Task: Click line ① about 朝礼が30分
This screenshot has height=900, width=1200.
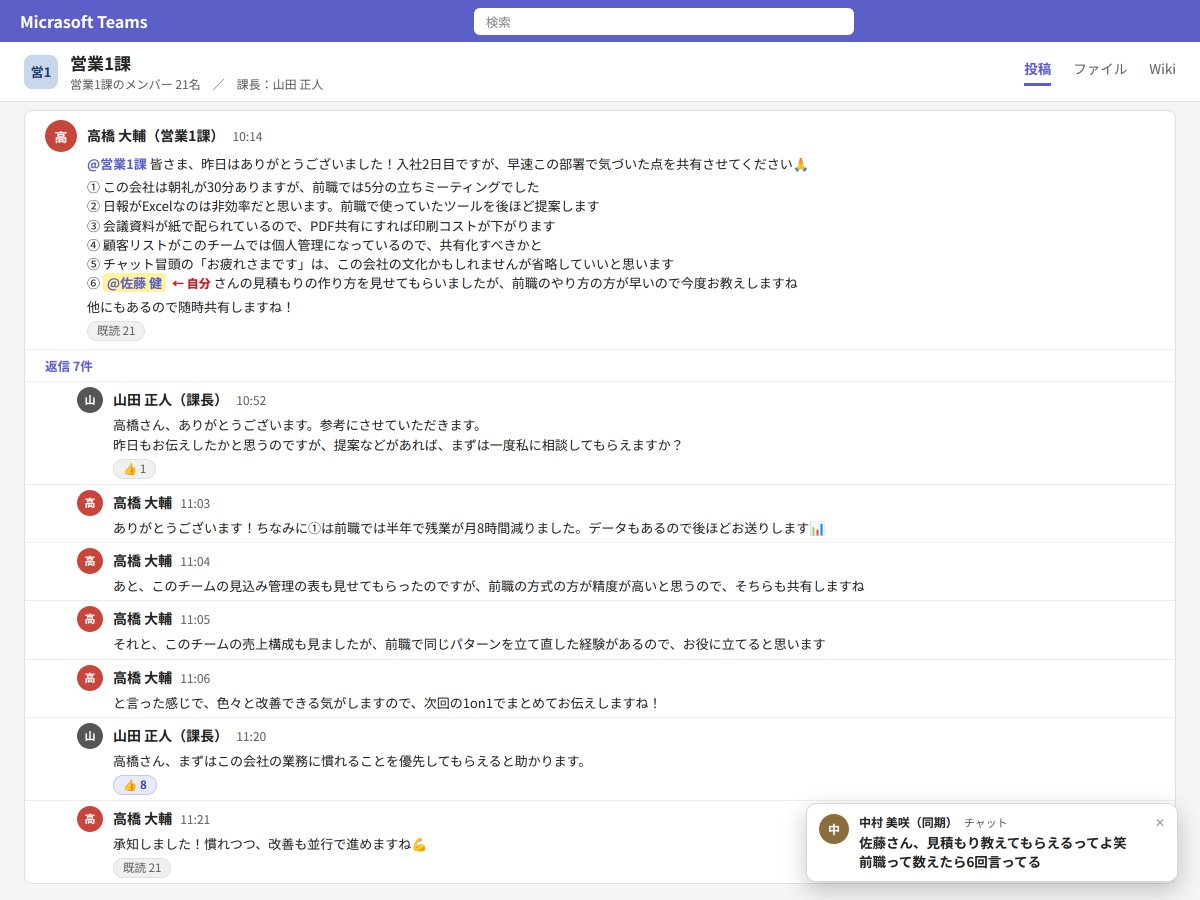Action: [x=313, y=187]
